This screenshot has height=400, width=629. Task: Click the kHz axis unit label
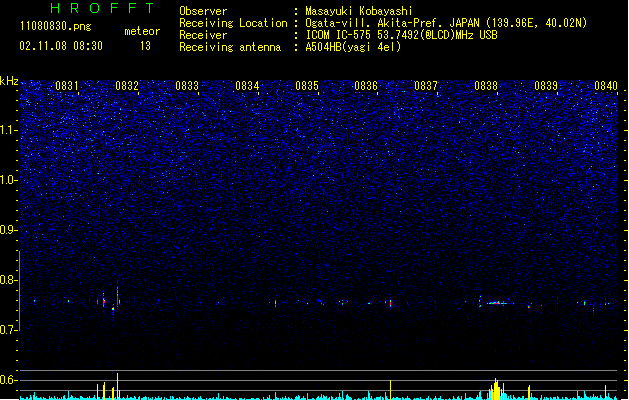(x=9, y=81)
